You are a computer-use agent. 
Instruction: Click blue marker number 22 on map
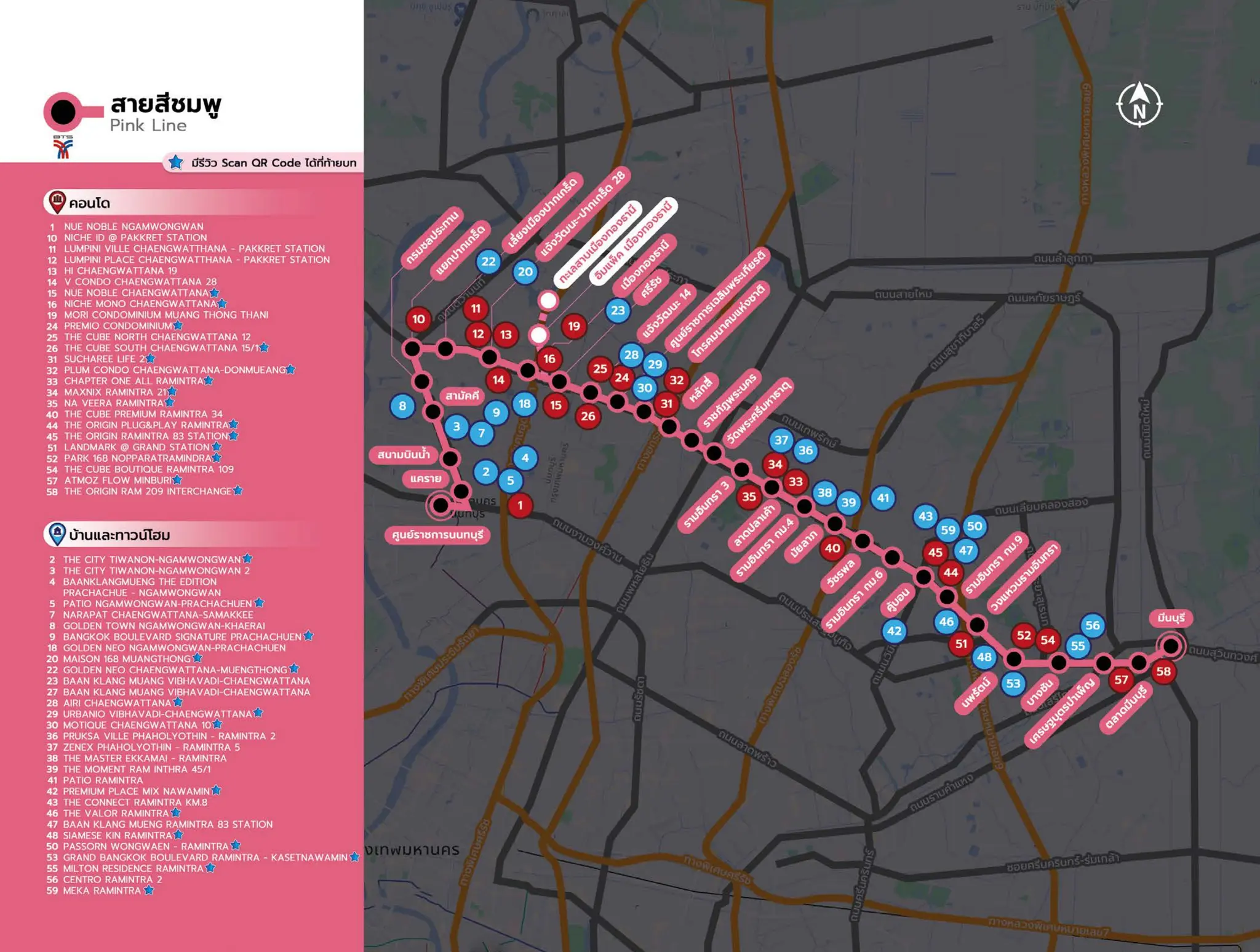coord(488,262)
